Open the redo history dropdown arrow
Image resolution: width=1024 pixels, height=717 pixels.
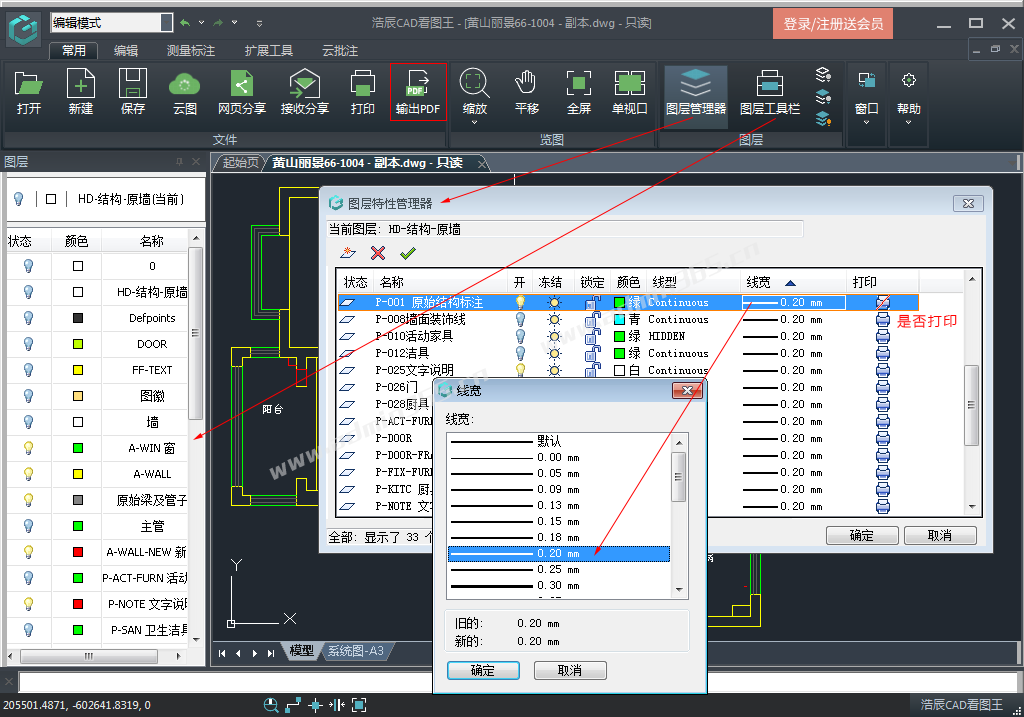[x=234, y=23]
